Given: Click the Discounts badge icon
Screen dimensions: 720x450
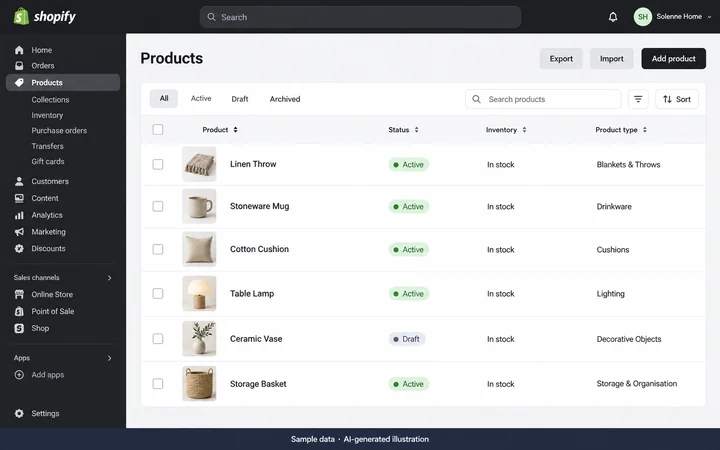Looking at the screenshot, I should coord(19,248).
